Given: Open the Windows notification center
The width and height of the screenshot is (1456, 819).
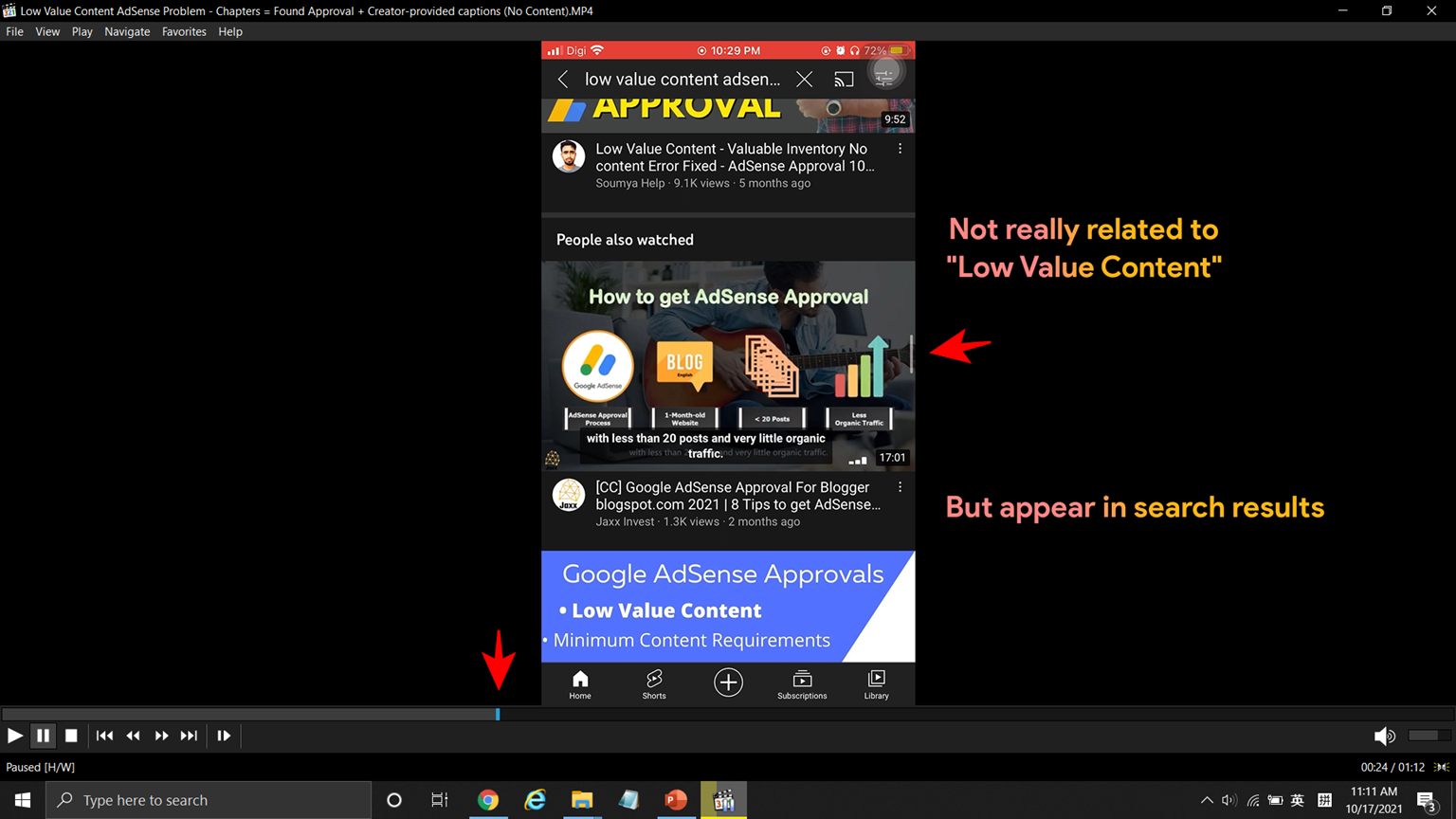Looking at the screenshot, I should point(1428,801).
